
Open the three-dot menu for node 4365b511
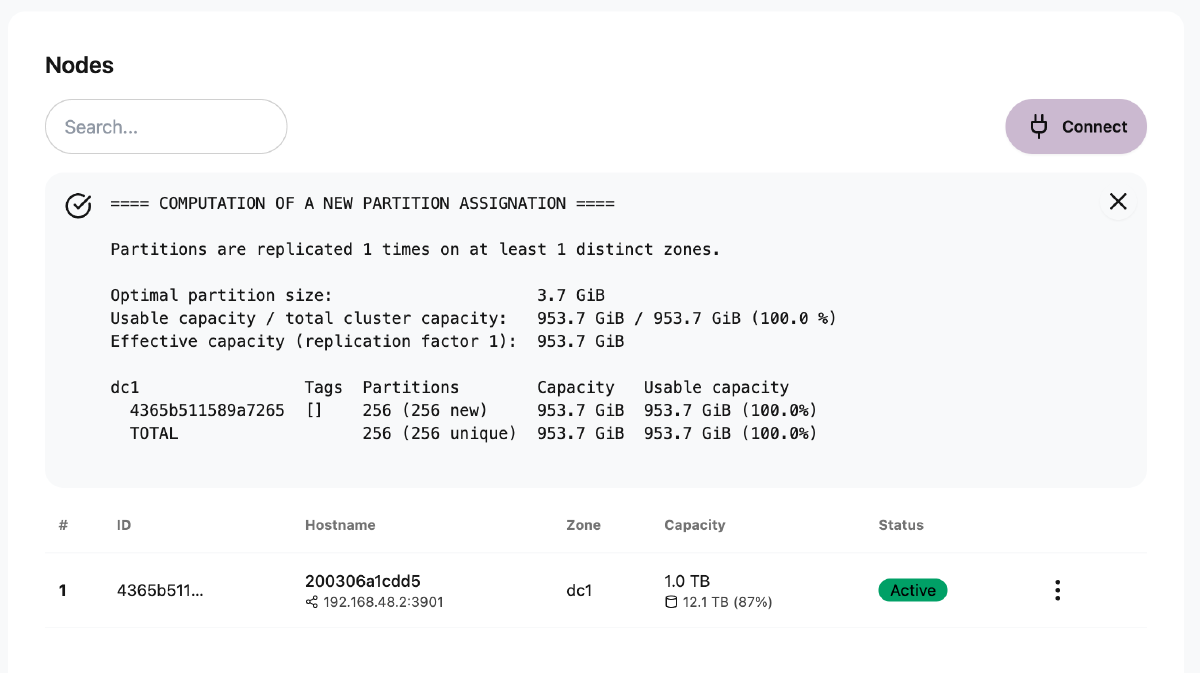point(1057,591)
